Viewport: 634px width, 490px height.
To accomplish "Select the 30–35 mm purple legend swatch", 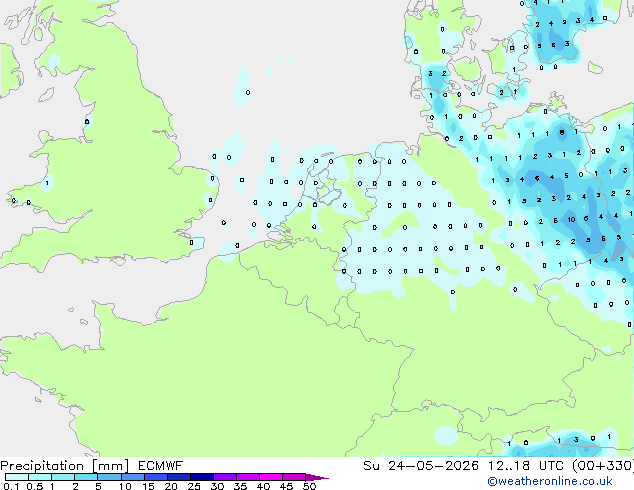I will [x=224, y=477].
